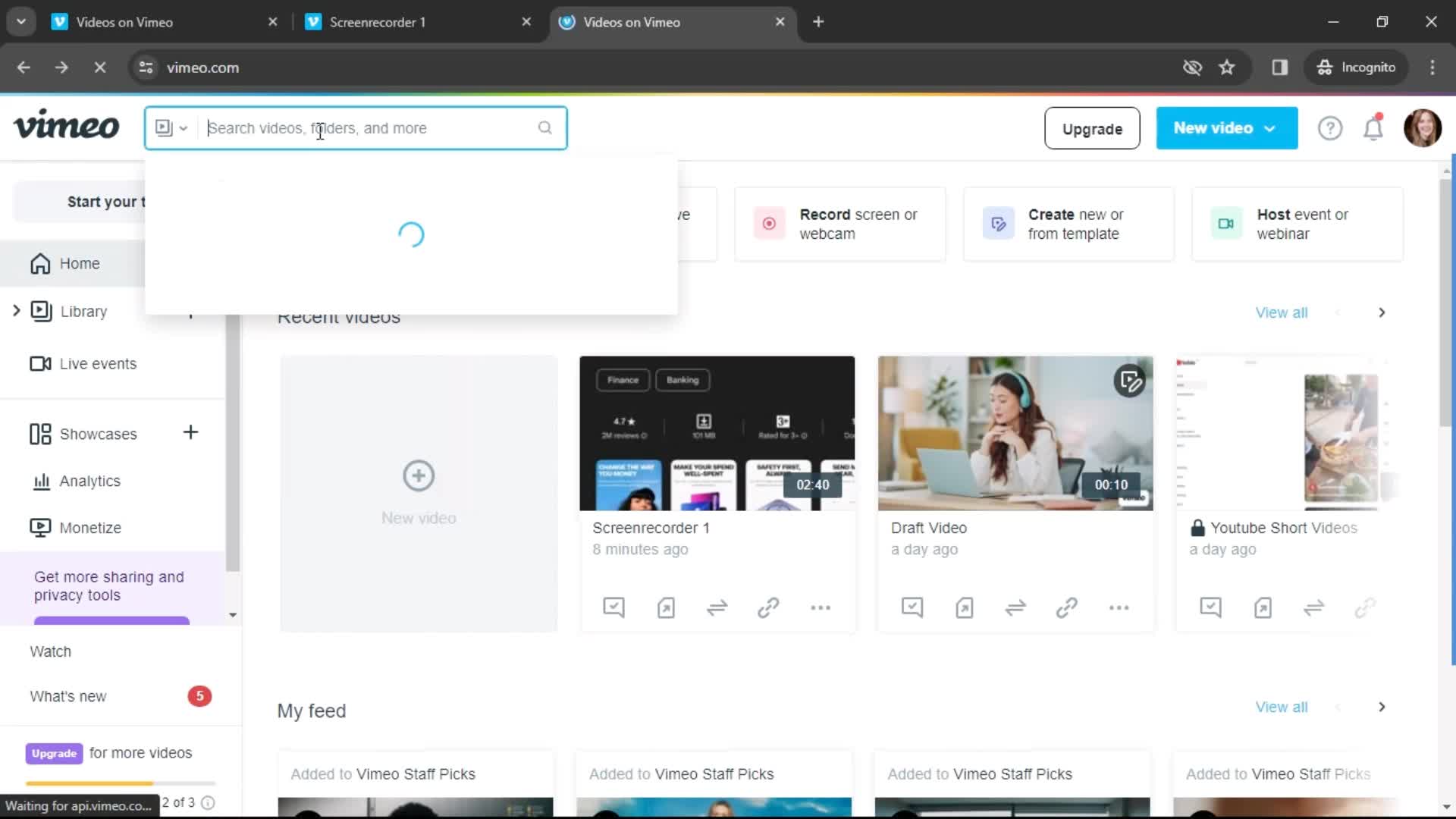
Task: Click share file icon under Youtube Short Videos
Action: click(x=1263, y=607)
